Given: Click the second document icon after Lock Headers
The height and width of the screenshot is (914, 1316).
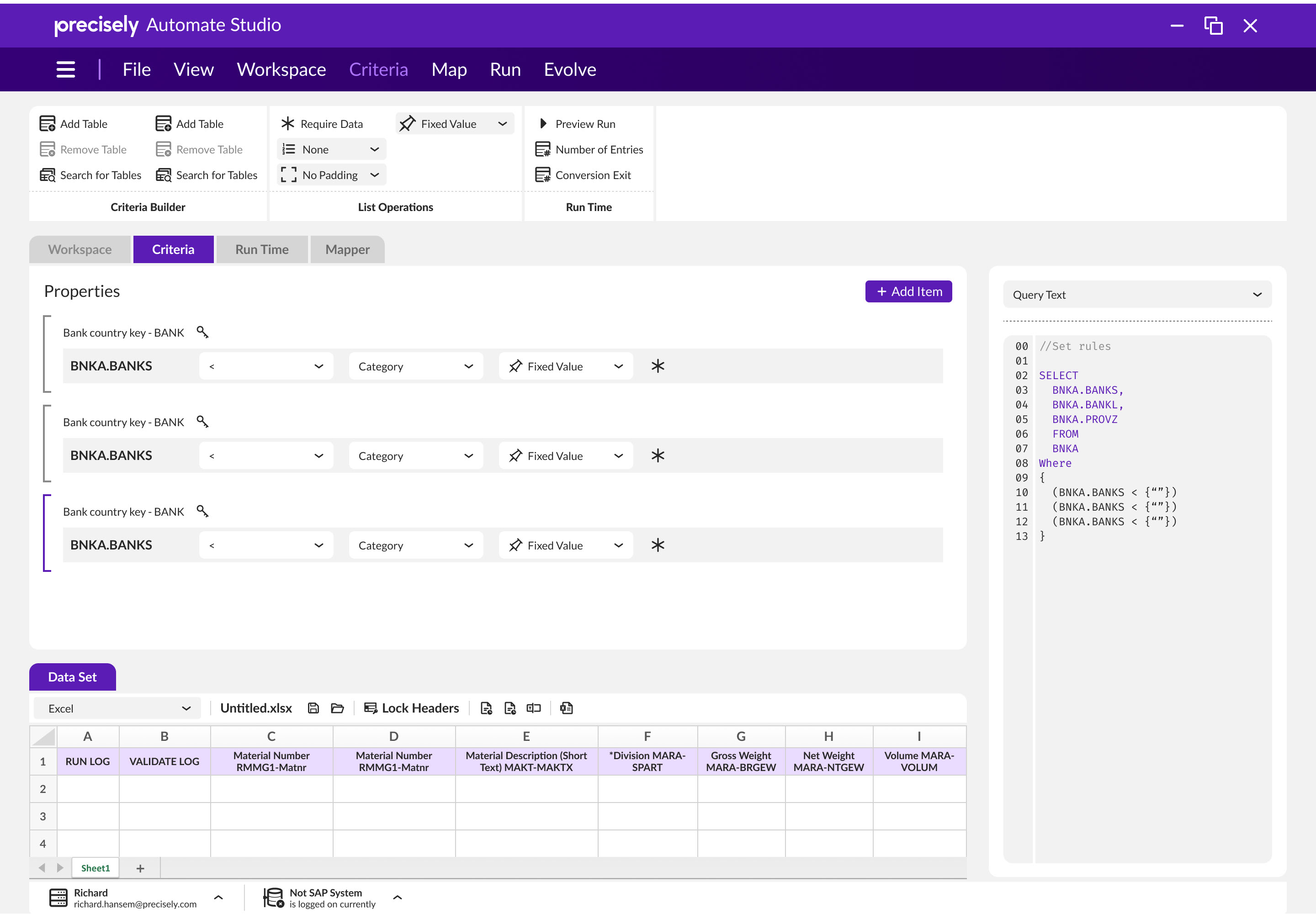Looking at the screenshot, I should [510, 708].
